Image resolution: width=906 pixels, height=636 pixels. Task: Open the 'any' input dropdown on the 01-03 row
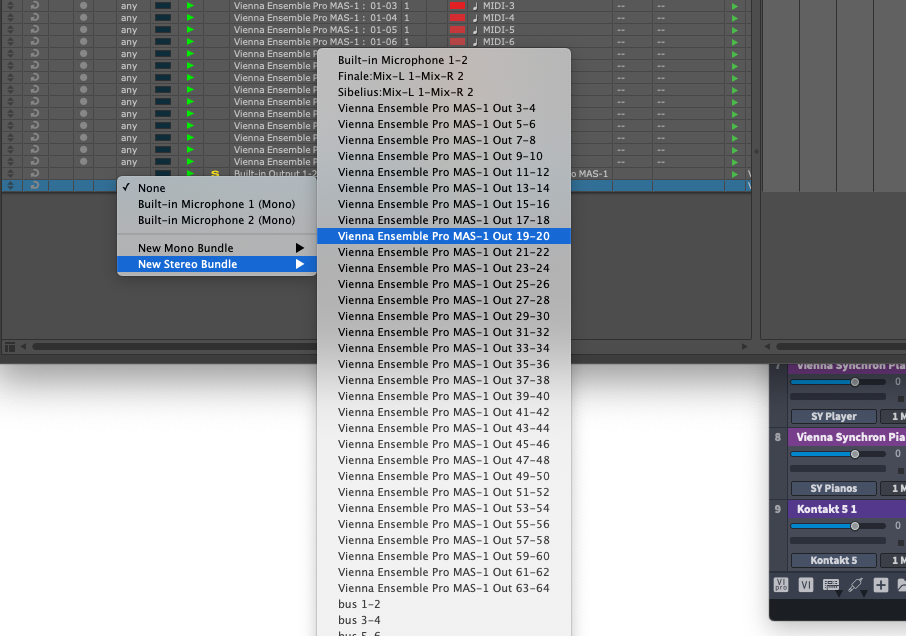(129, 6)
